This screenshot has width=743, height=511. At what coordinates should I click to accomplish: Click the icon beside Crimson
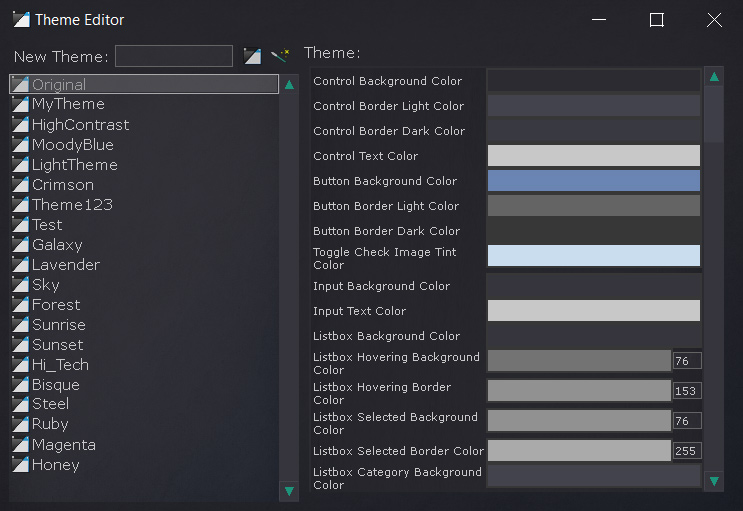coord(20,184)
